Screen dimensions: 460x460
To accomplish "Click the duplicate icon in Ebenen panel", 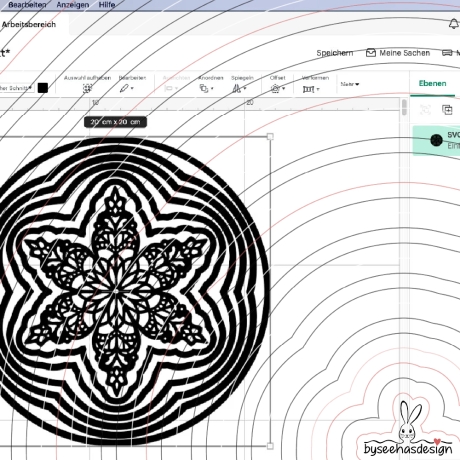I will (x=447, y=110).
